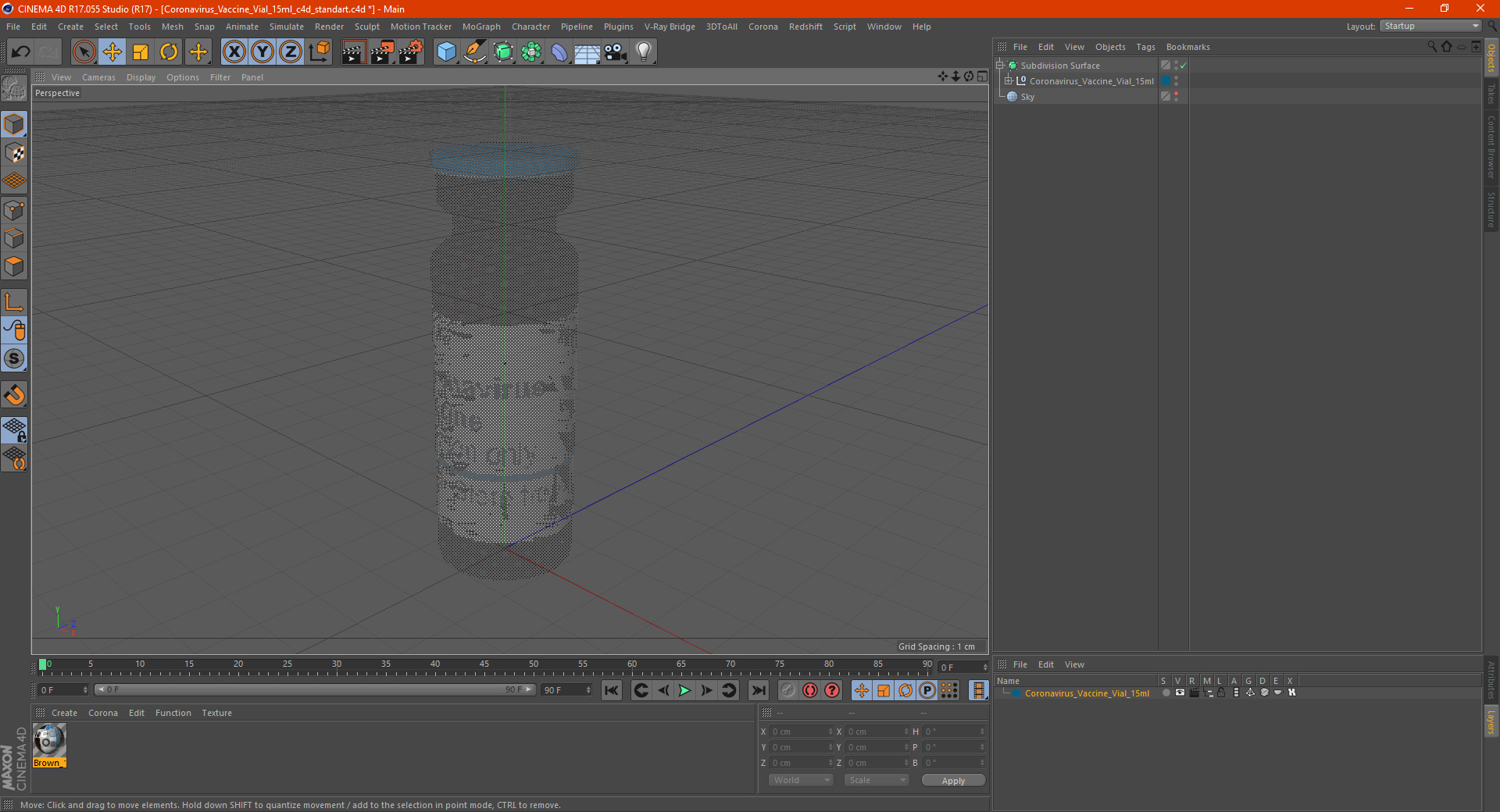Toggle world coordinate system icon
This screenshot has width=1500, height=812.
point(320,52)
